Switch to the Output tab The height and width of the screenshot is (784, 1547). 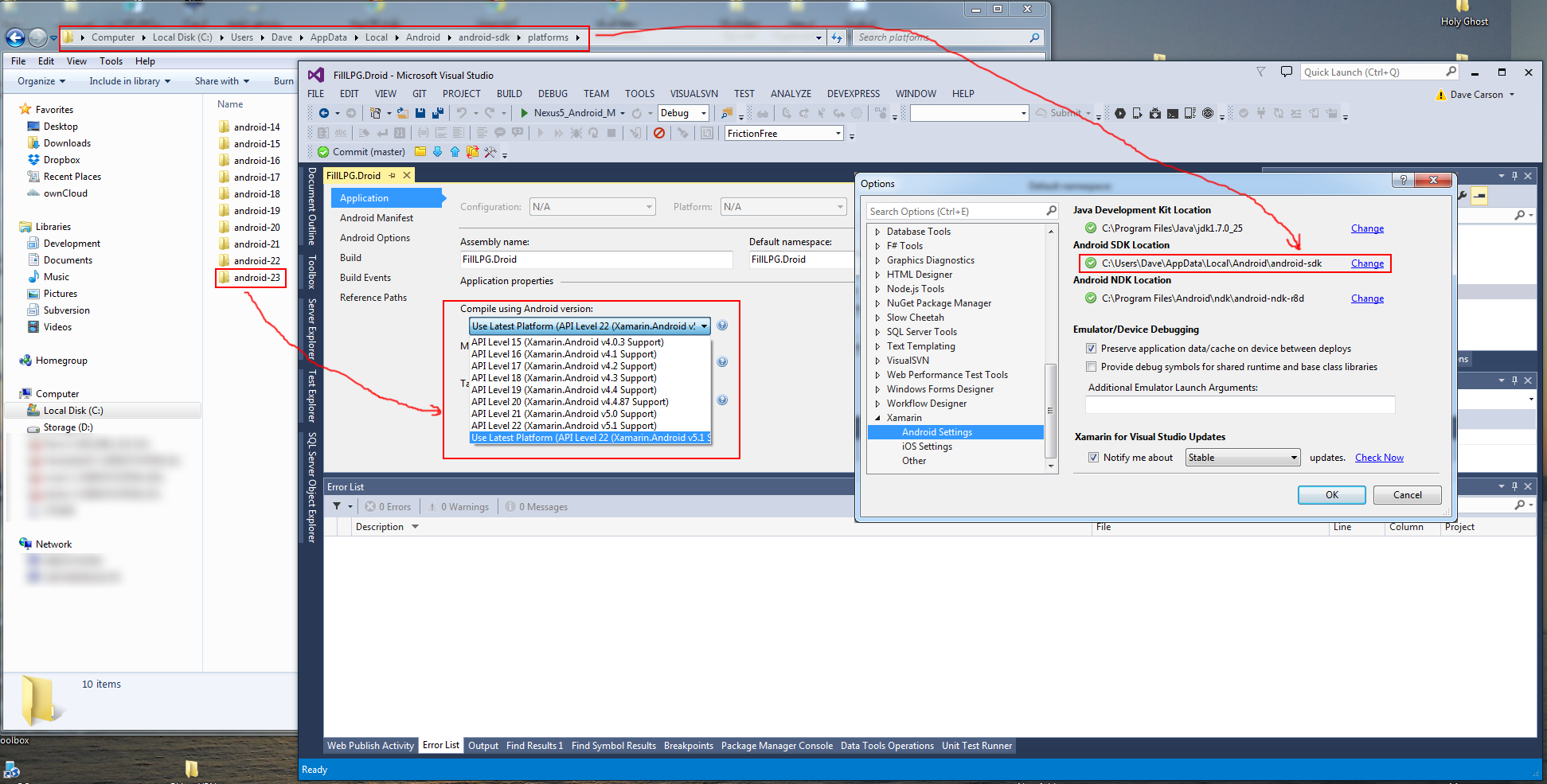click(x=483, y=746)
